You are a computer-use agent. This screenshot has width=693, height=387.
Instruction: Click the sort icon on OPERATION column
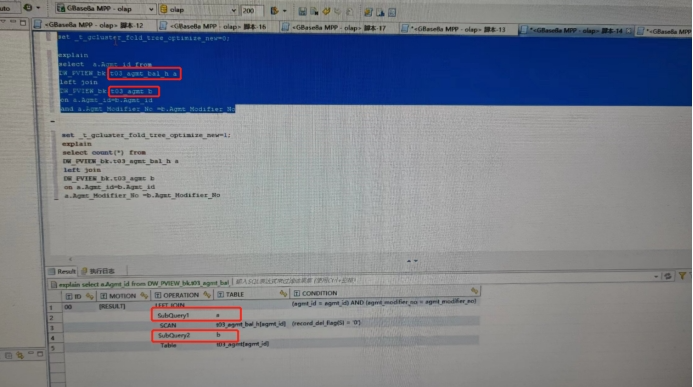(207, 294)
